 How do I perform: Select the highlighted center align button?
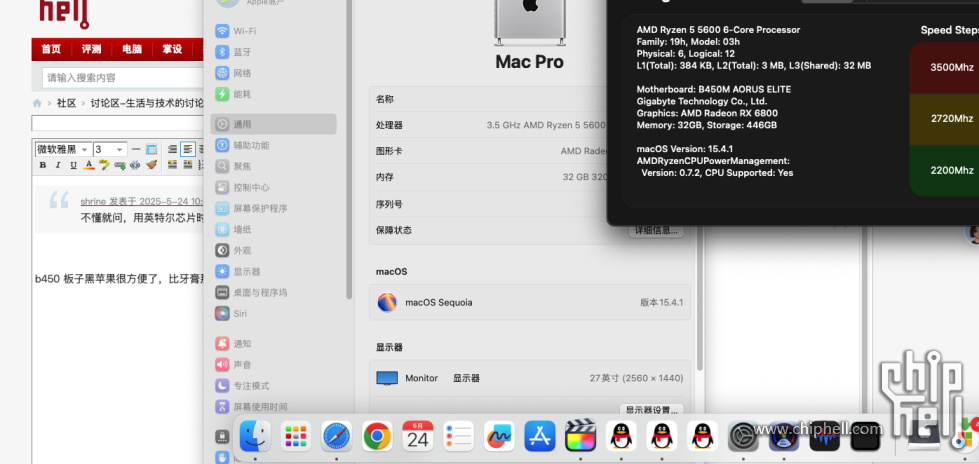coord(188,149)
